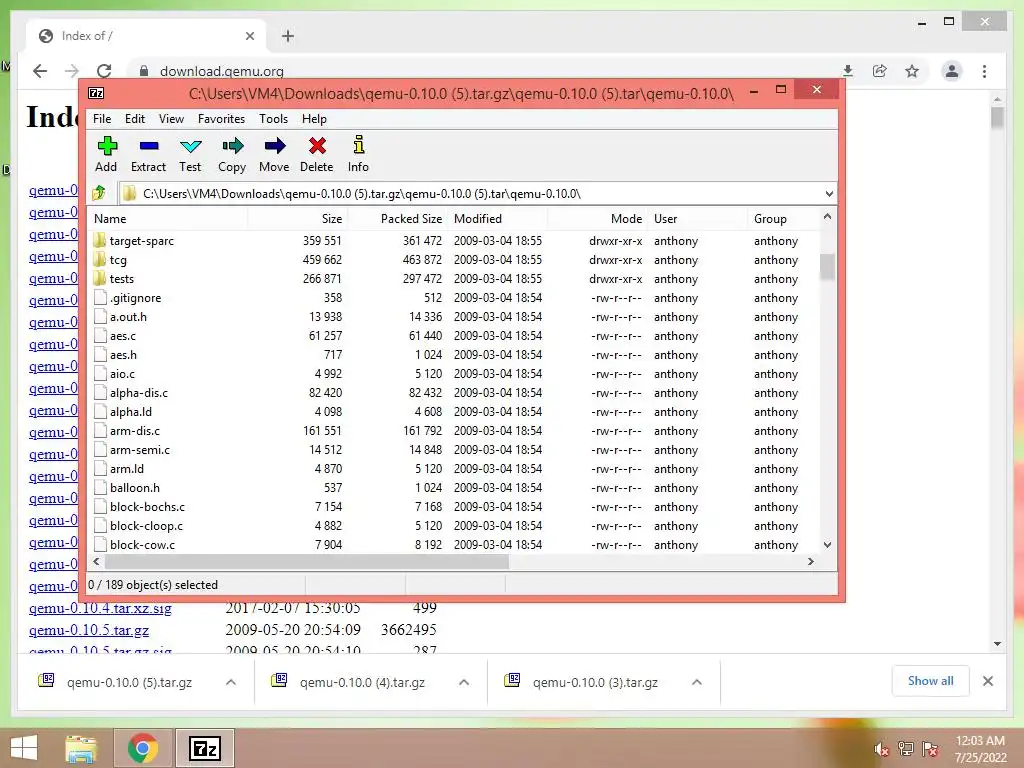Viewport: 1024px width, 768px height.
Task: Click the Chrome share page icon
Action: (x=880, y=71)
